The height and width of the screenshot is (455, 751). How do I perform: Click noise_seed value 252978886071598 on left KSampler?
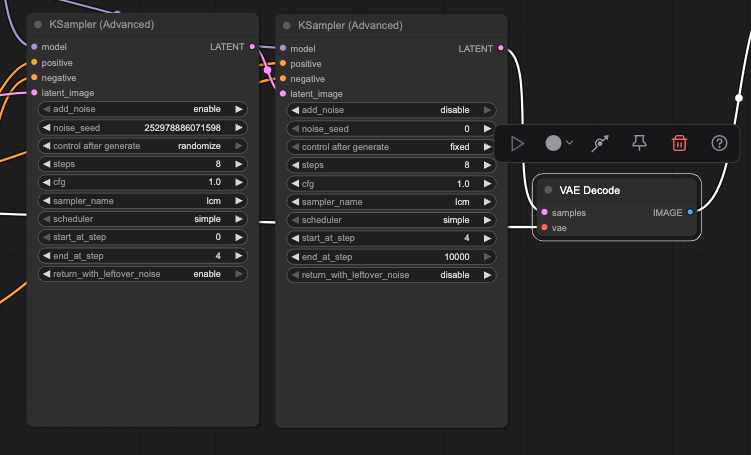[182, 128]
